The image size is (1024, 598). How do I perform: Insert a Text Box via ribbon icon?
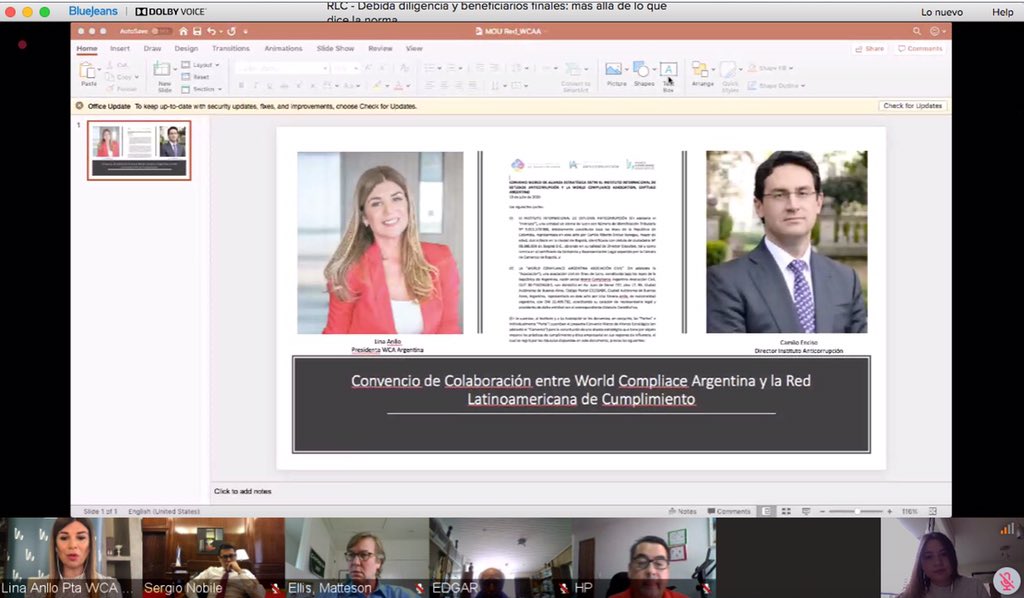point(668,69)
